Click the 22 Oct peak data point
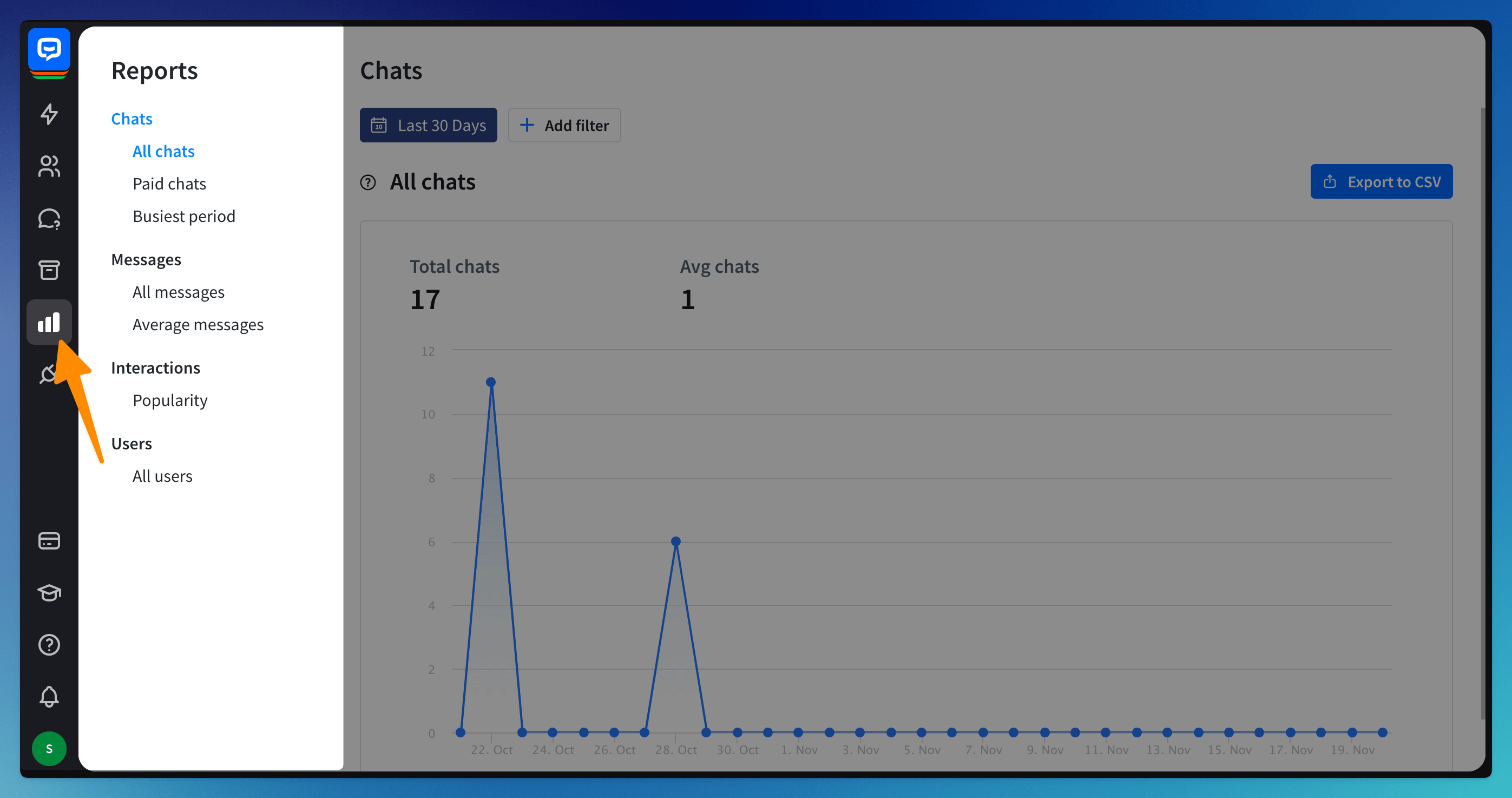This screenshot has width=1512, height=798. click(491, 382)
